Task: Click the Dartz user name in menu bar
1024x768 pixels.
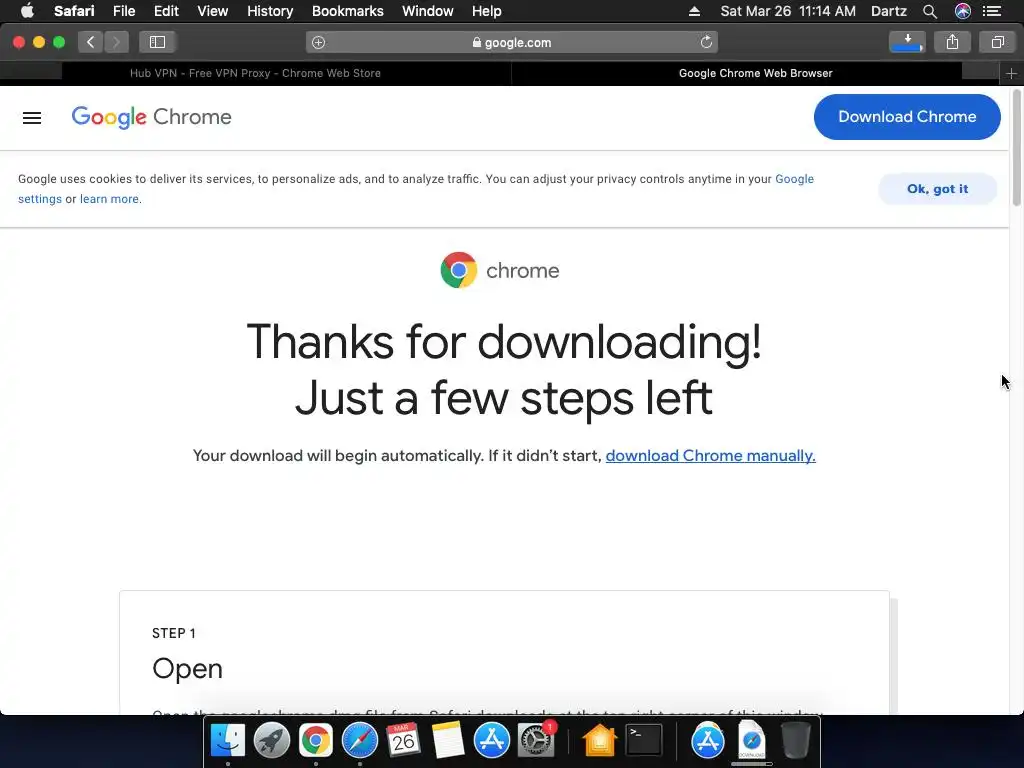Action: pyautogui.click(x=888, y=11)
